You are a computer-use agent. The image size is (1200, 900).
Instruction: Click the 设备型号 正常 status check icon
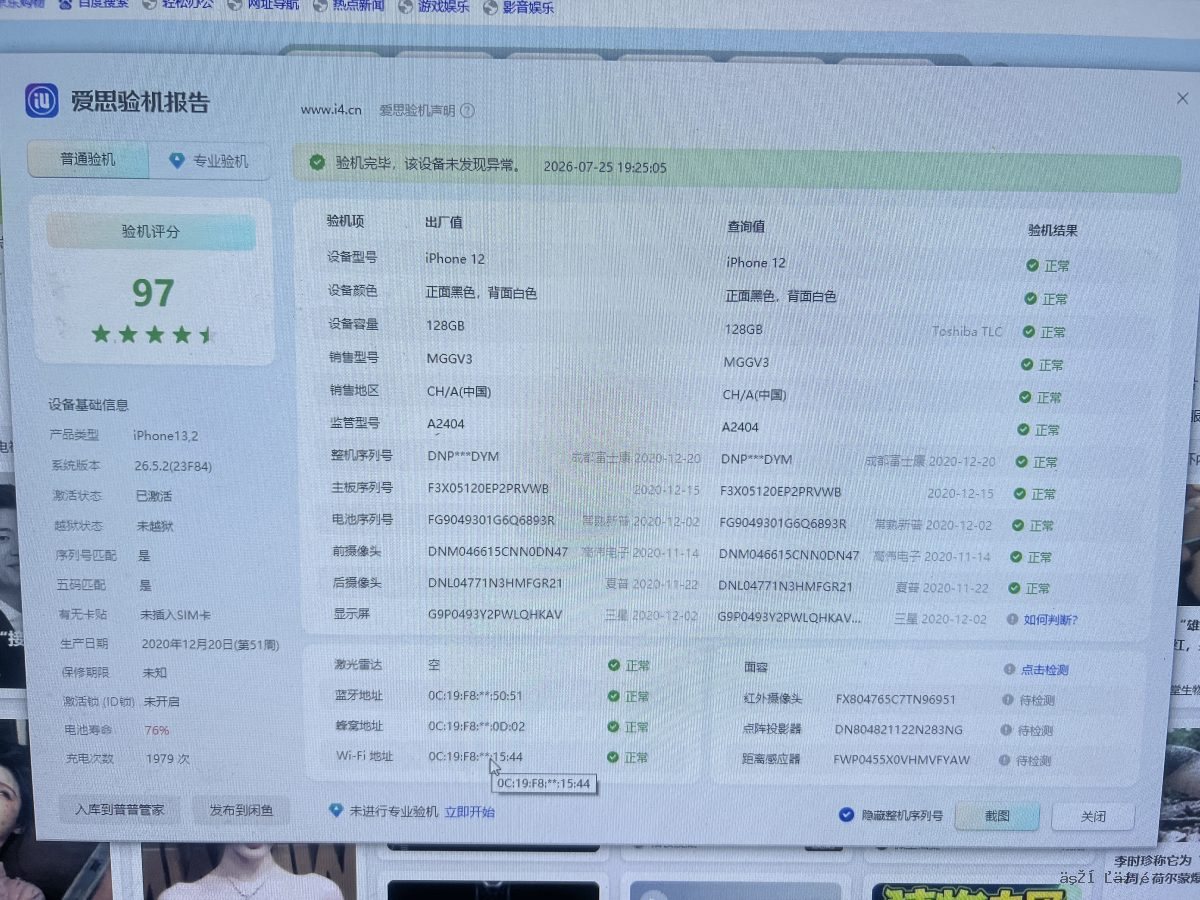tap(1032, 266)
